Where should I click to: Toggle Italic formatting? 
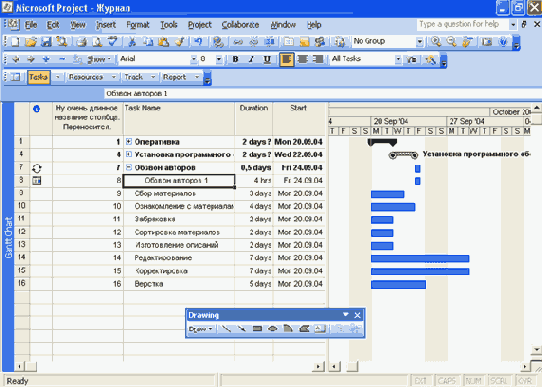coord(251,59)
